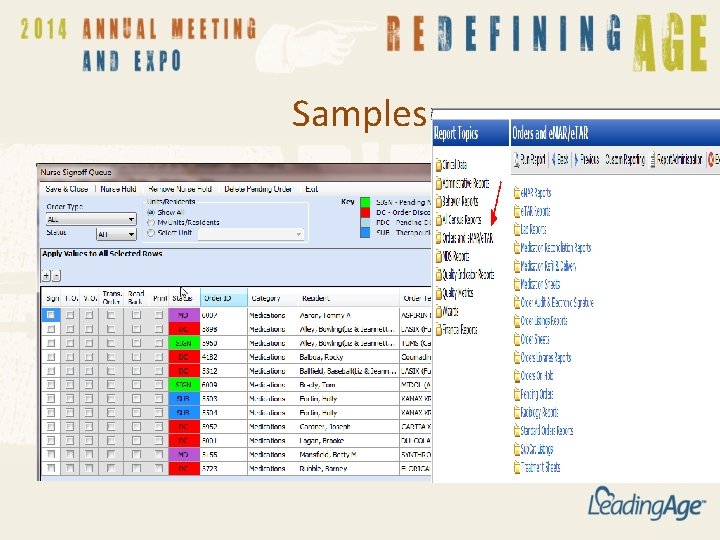720x540 pixels.
Task: Select the Exit menu item
Action: point(311,189)
